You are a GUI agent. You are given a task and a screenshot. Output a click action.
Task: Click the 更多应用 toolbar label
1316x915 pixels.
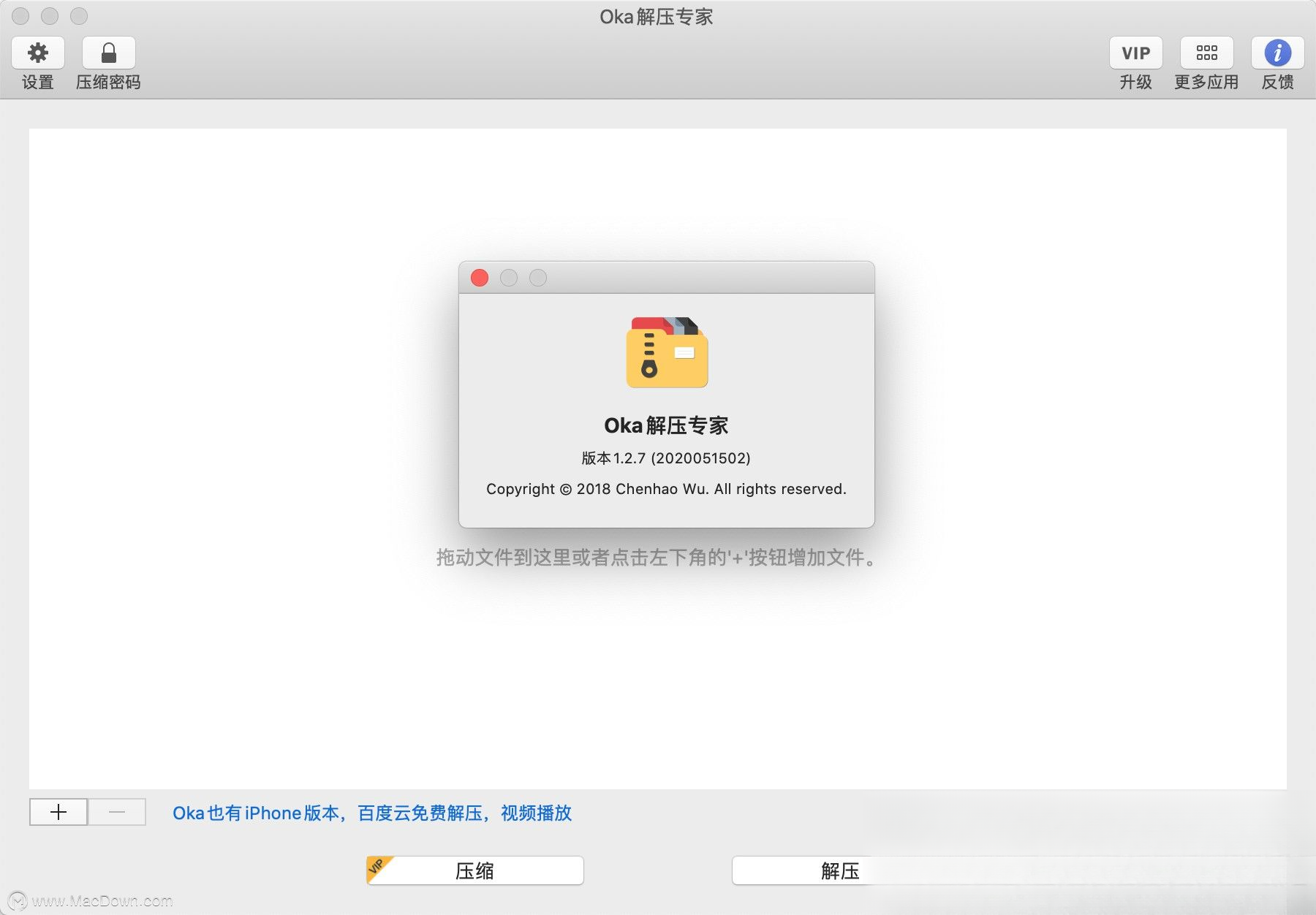pos(1206,82)
